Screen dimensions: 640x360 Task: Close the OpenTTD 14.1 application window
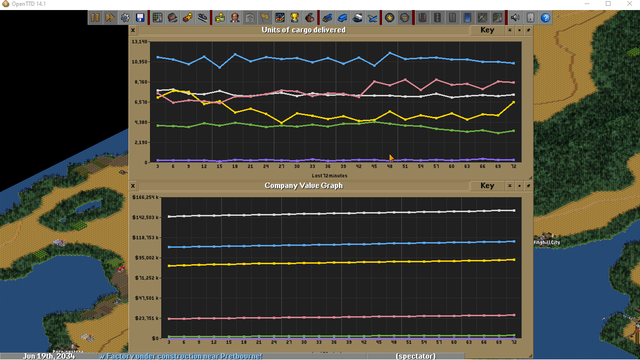(629, 4)
